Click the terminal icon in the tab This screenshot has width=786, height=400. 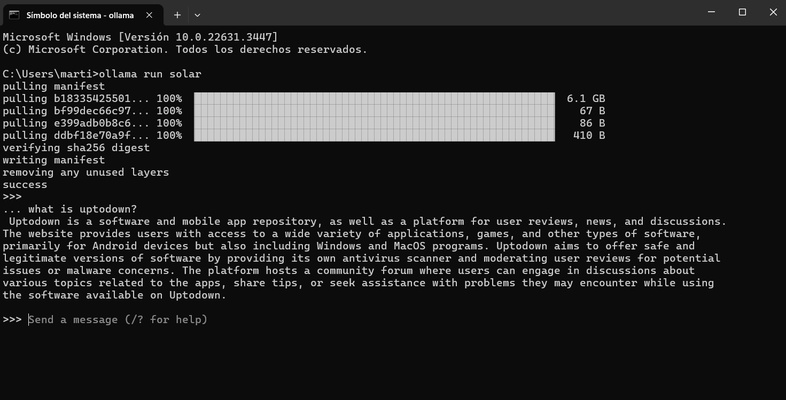(14, 15)
